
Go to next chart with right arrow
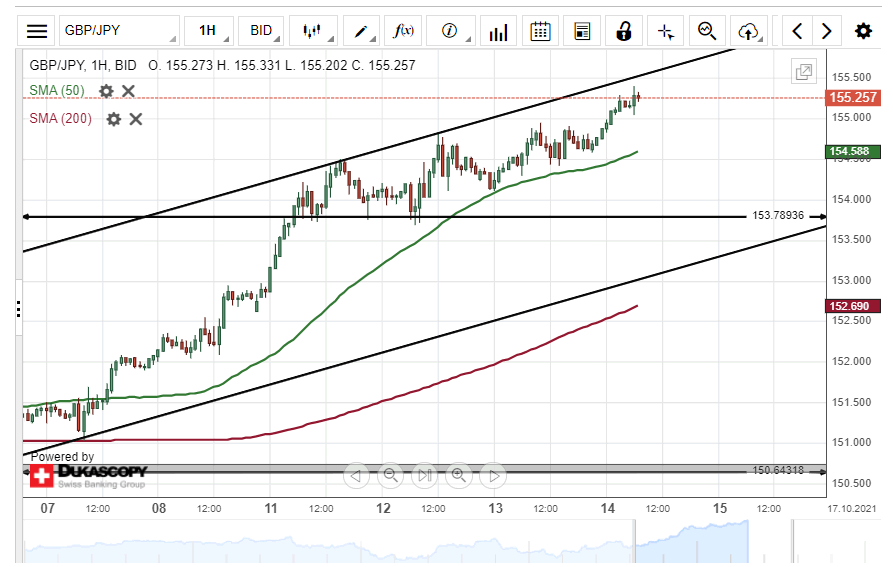click(x=826, y=31)
